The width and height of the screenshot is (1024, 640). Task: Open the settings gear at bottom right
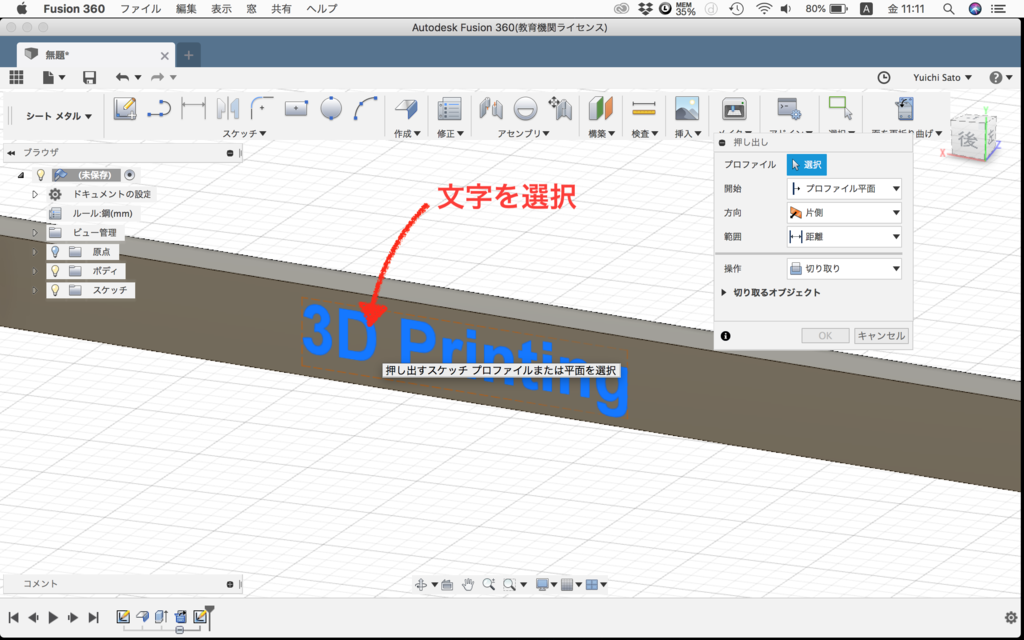coord(1010,618)
